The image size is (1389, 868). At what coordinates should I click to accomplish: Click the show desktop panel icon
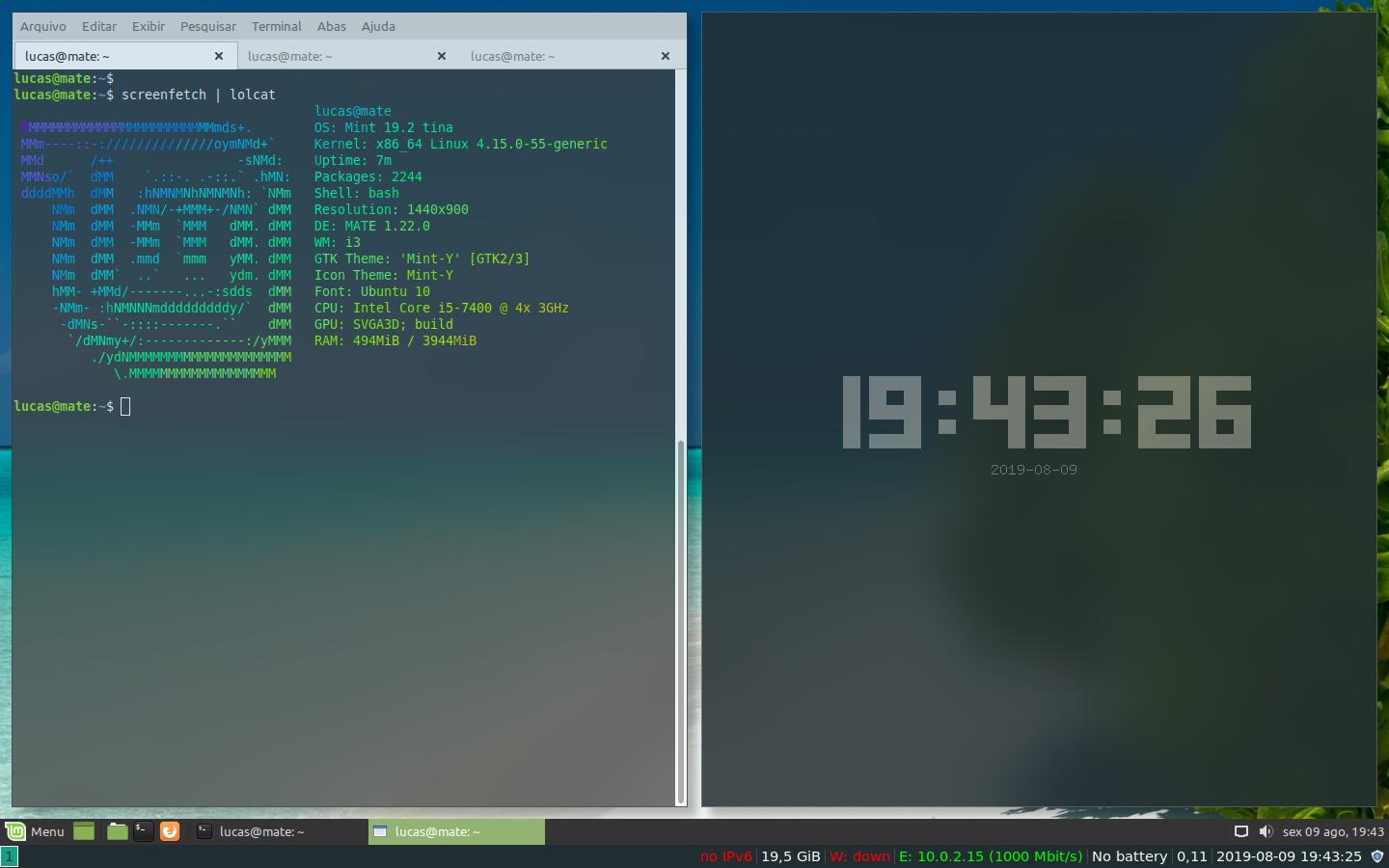[x=84, y=831]
